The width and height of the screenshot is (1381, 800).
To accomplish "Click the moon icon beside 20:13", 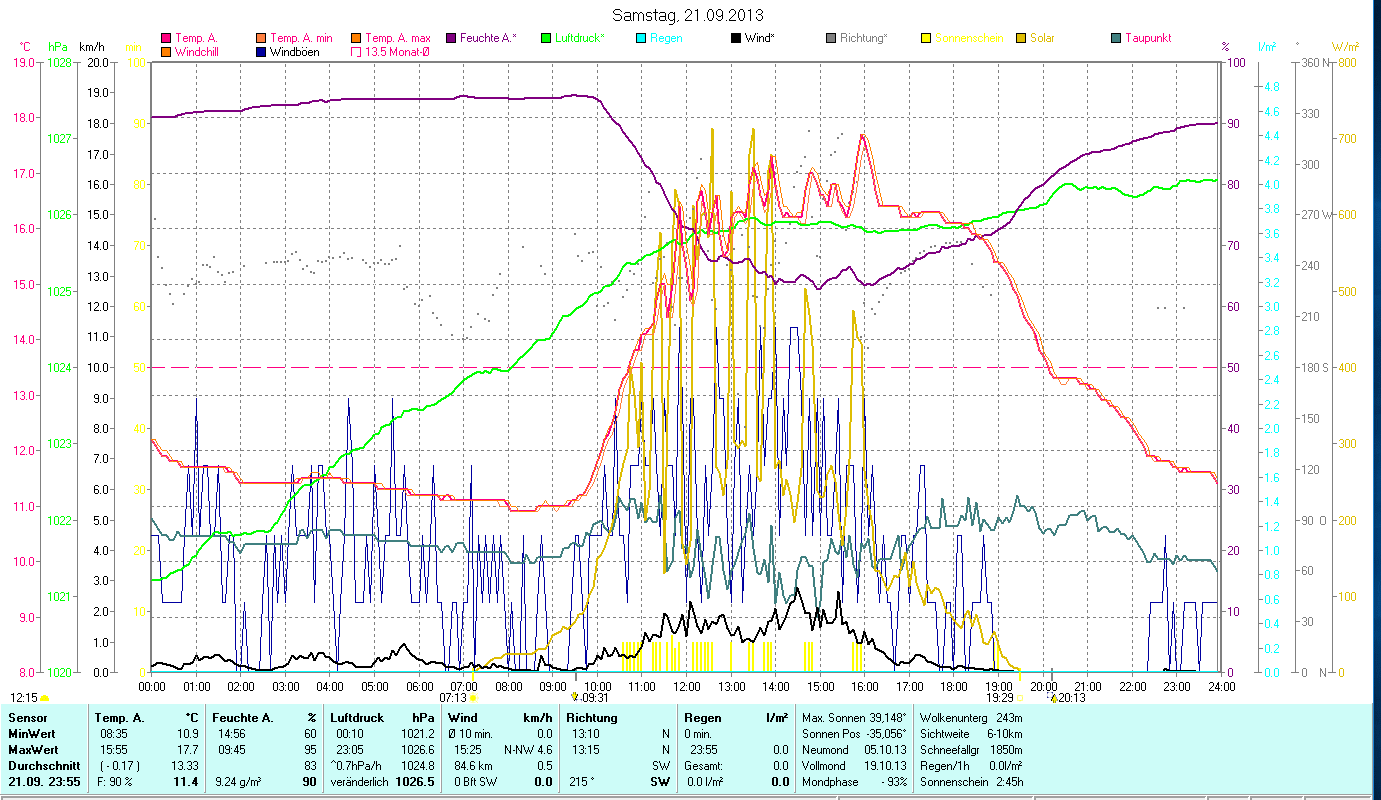I will 1053,698.
